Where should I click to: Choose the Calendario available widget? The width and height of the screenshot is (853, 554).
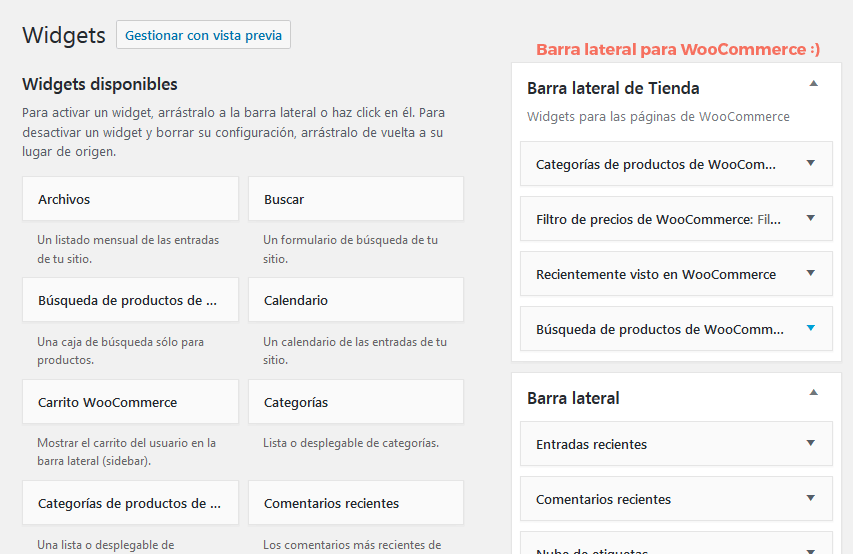coord(355,300)
